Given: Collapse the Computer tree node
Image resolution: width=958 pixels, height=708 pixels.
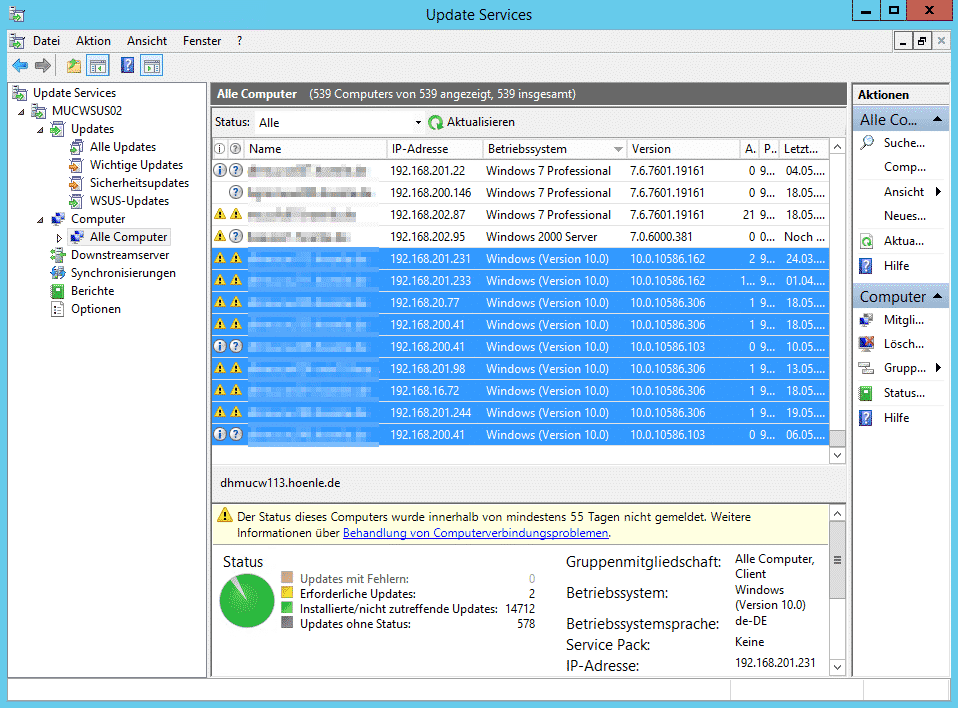Looking at the screenshot, I should click(x=40, y=219).
